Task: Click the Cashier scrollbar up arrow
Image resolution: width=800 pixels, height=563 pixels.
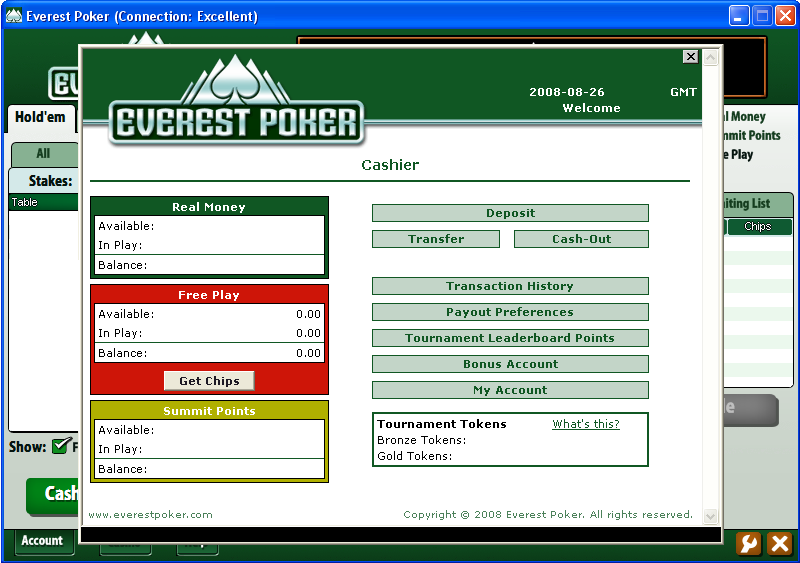Action: [710, 57]
